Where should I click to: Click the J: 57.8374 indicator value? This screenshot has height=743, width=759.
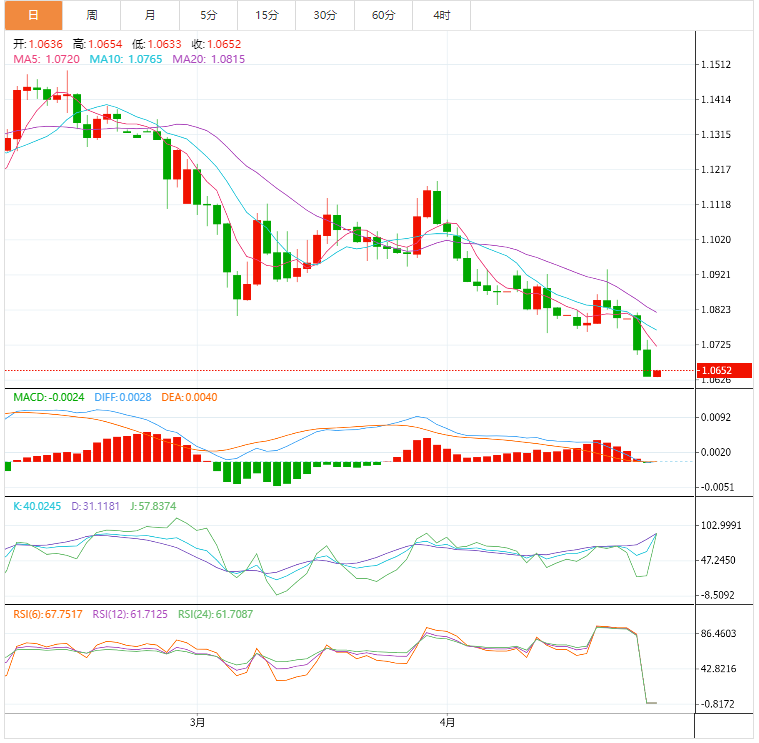tap(153, 506)
